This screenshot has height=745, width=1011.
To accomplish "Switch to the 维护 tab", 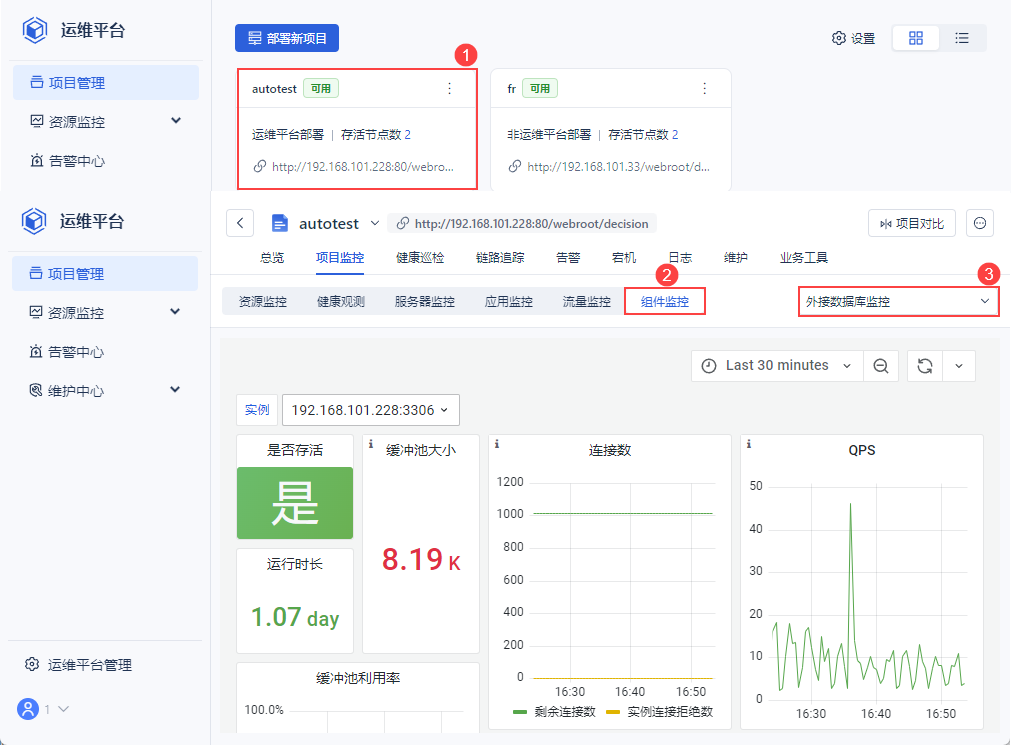I will click(x=736, y=257).
